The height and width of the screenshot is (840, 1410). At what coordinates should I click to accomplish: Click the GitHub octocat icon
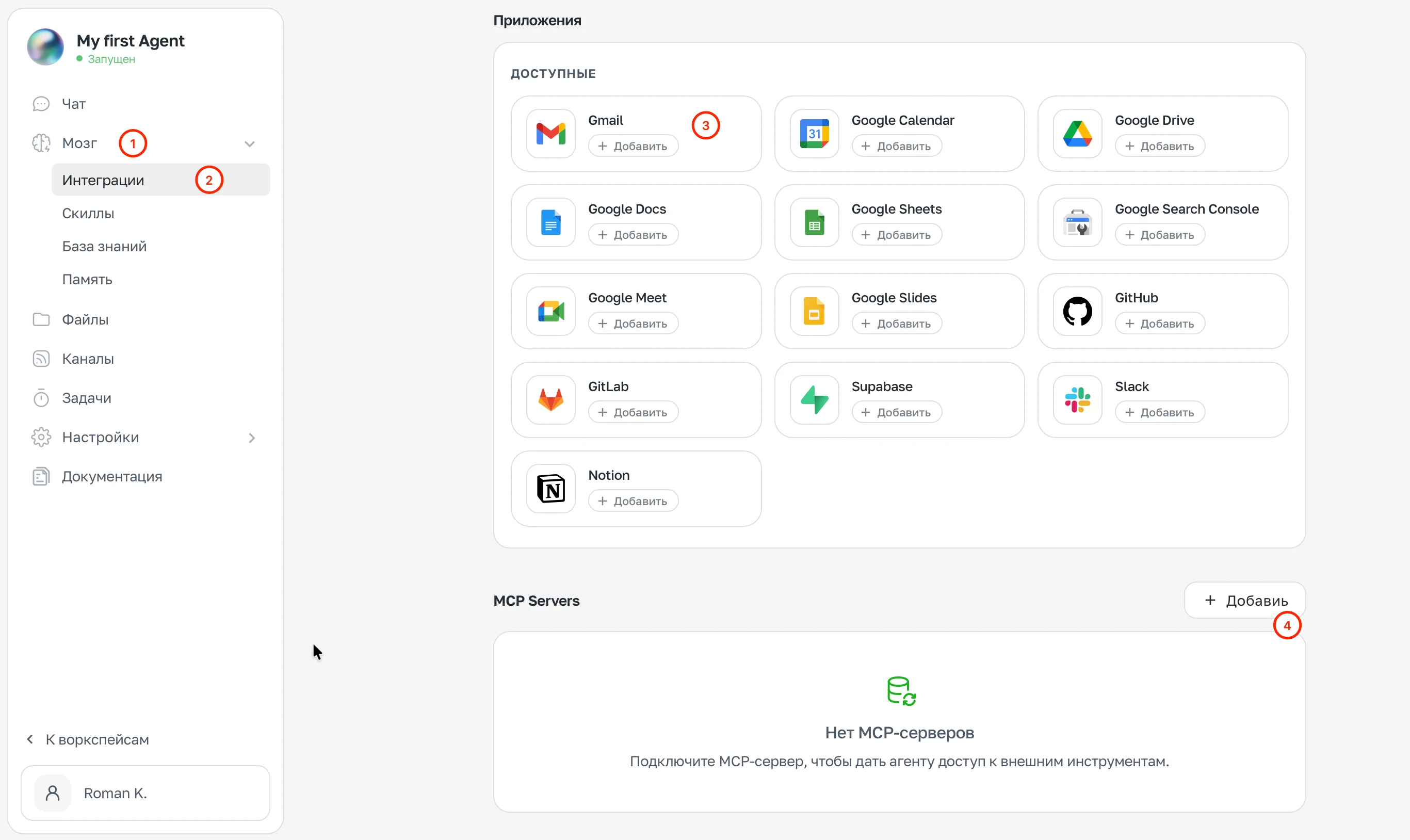click(1077, 311)
